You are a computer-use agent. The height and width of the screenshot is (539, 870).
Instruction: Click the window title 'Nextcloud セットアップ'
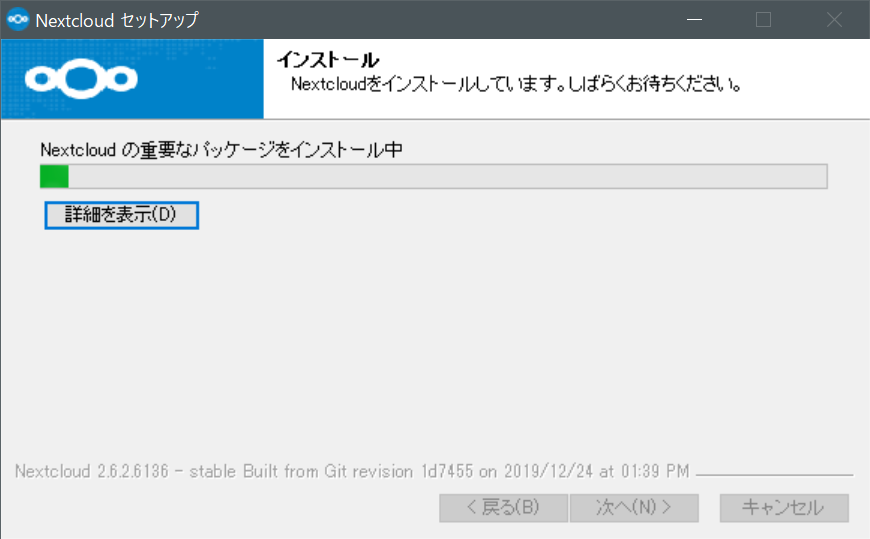click(117, 20)
